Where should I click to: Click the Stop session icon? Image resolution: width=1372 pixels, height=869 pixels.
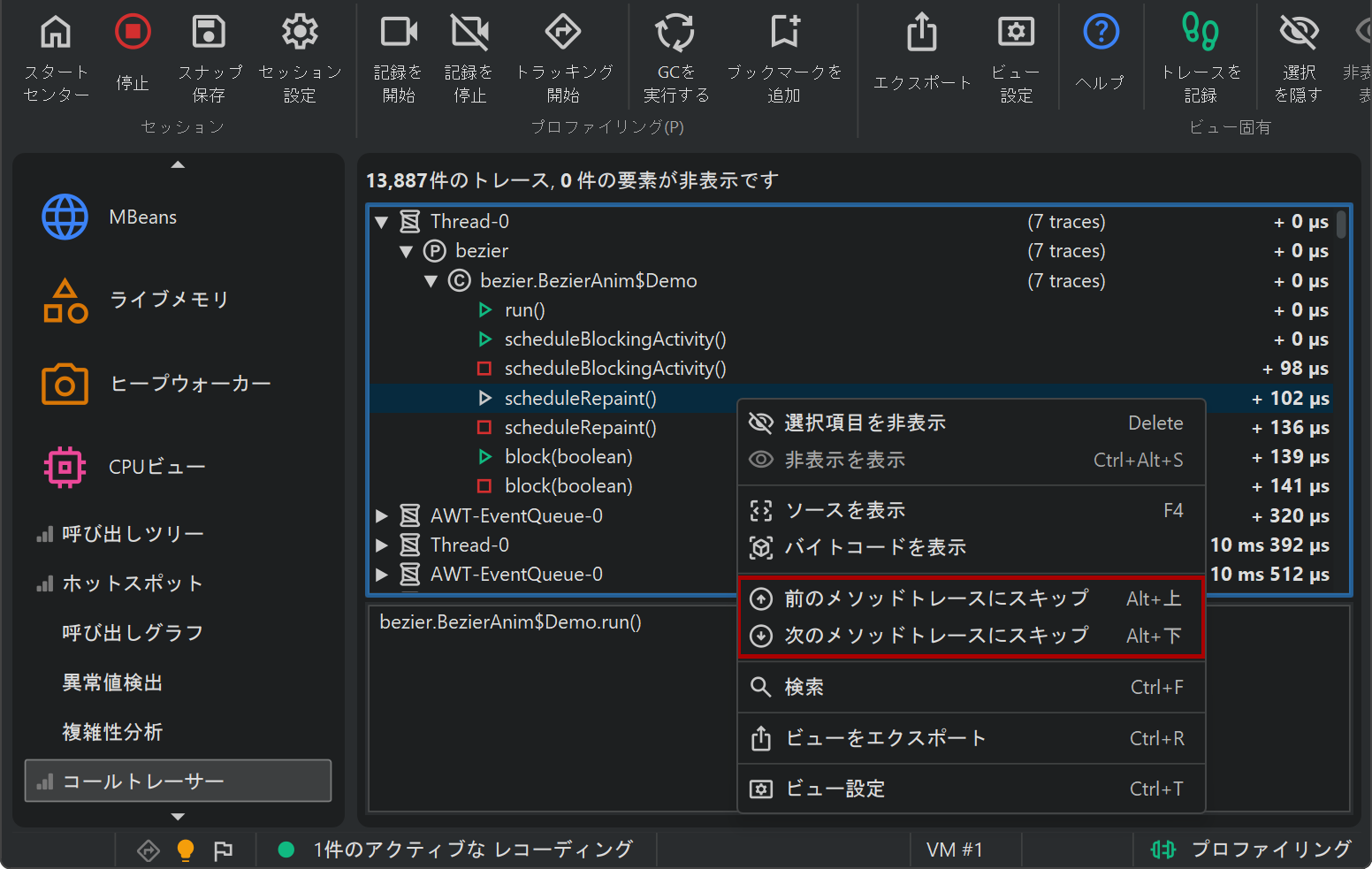pyautogui.click(x=133, y=34)
